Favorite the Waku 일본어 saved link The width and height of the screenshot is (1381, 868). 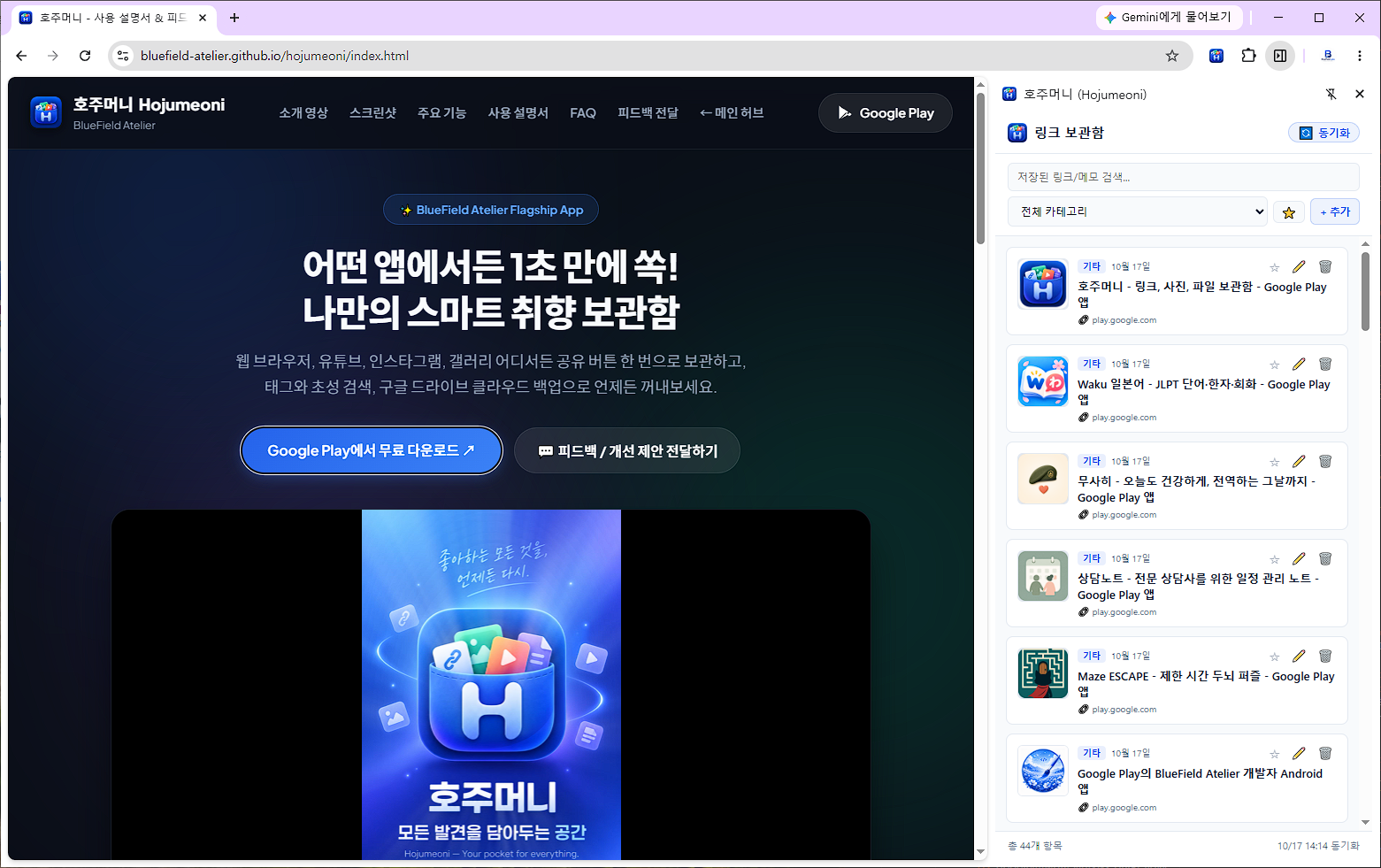(x=1274, y=365)
